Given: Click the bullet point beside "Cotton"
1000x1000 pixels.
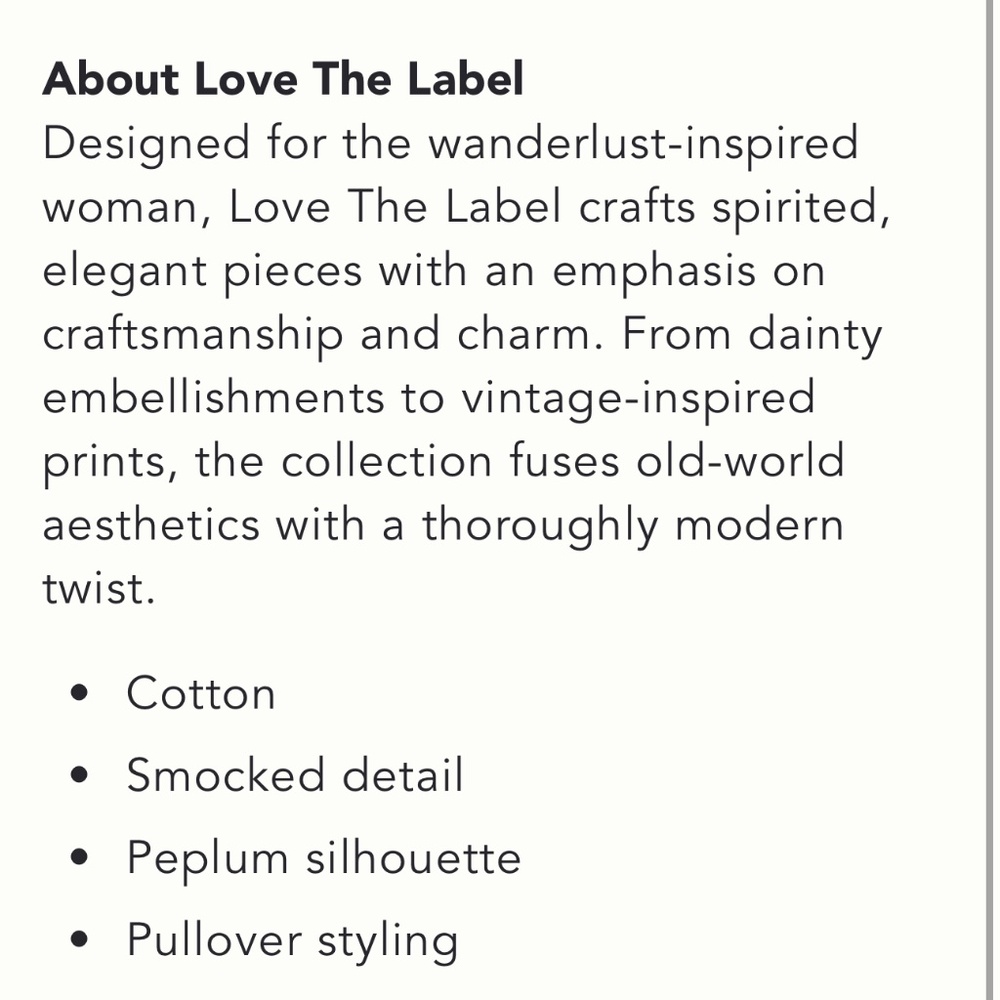Looking at the screenshot, I should 82,695.
